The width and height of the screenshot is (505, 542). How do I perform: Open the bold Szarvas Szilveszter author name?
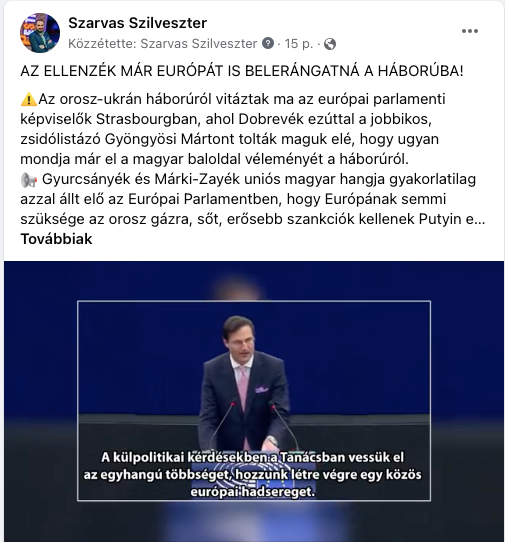click(x=138, y=23)
